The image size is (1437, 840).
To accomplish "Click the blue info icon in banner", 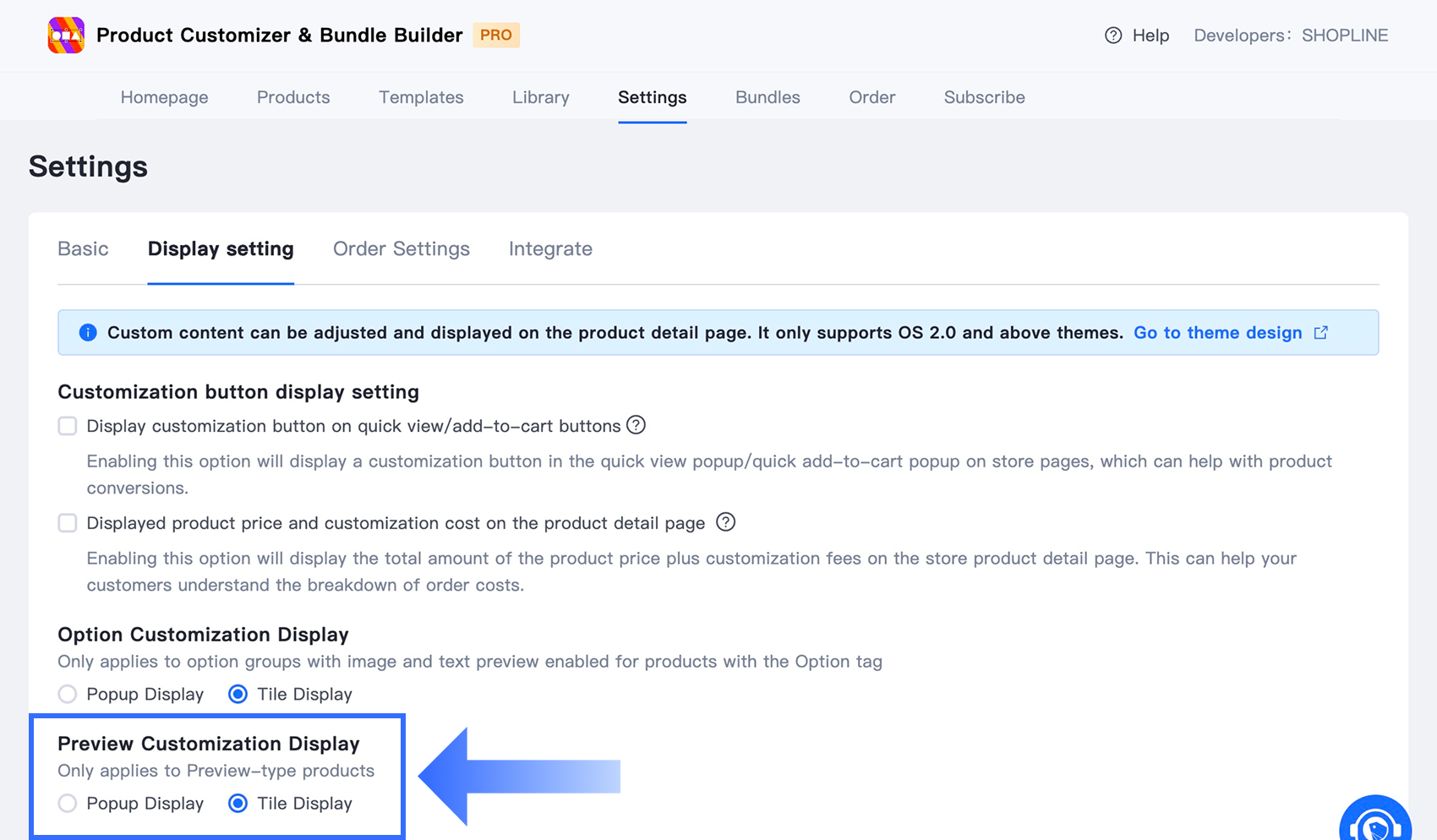I will (88, 333).
